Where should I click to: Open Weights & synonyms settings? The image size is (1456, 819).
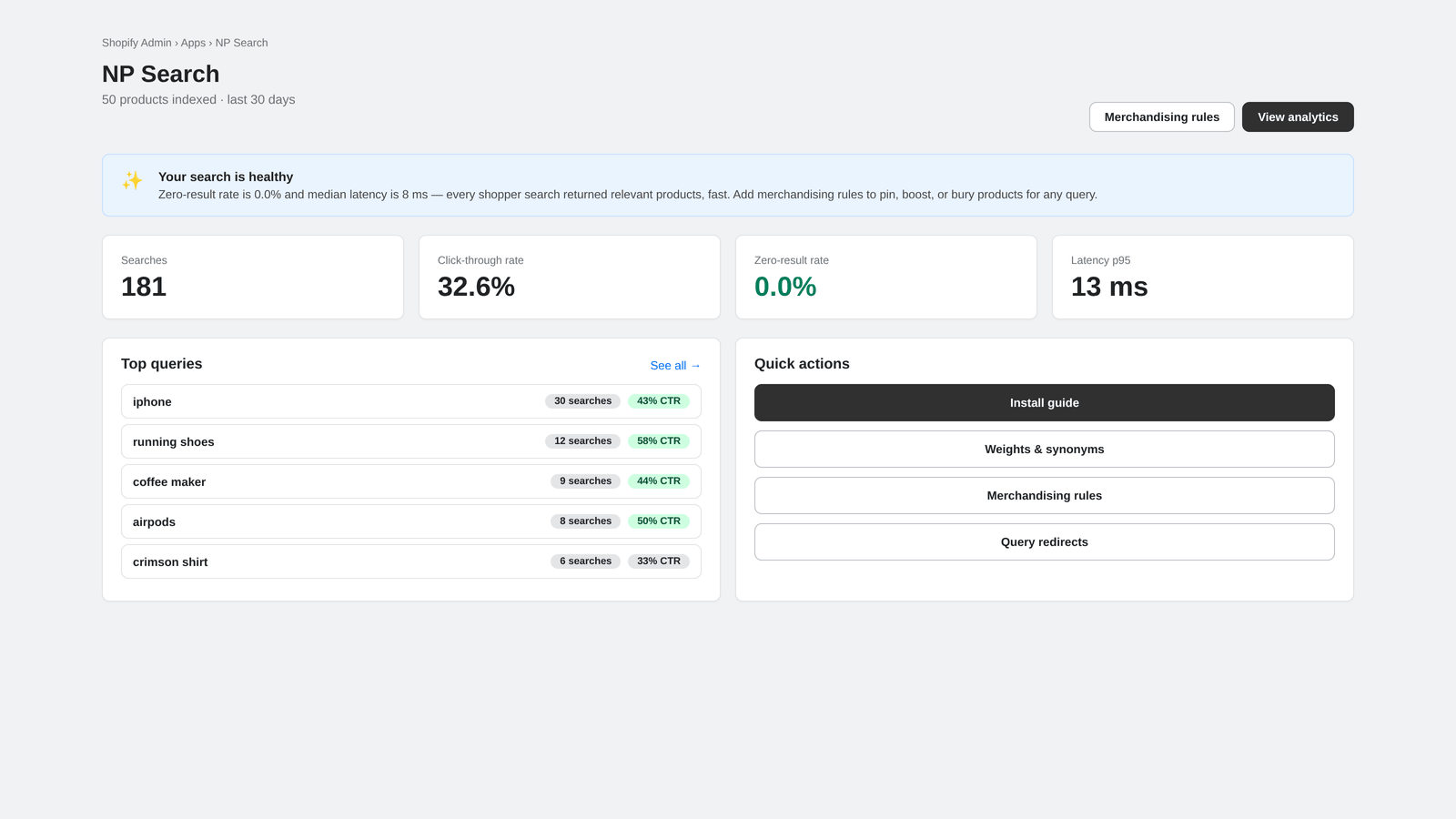coord(1045,449)
